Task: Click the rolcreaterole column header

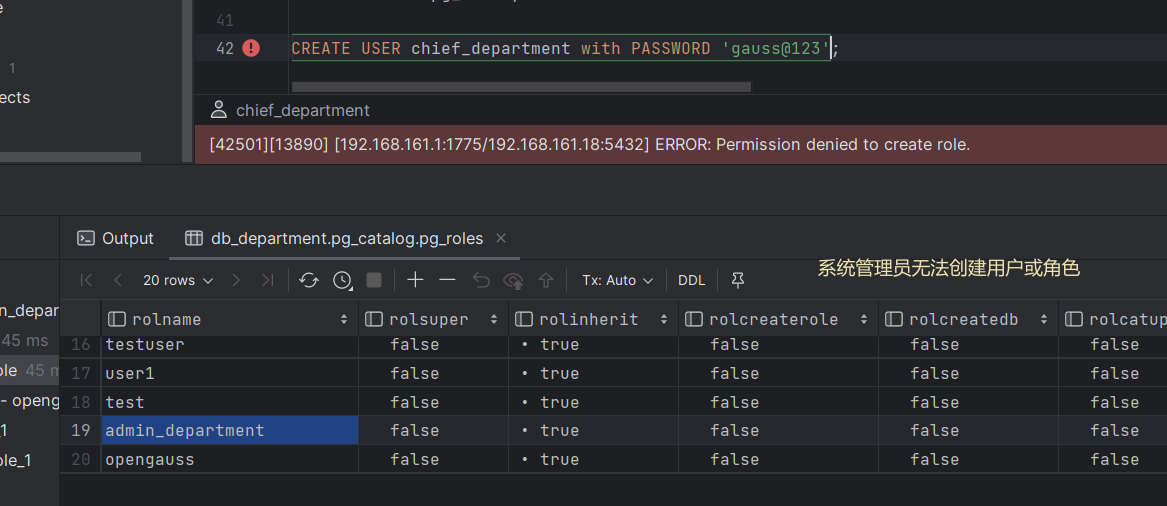Action: click(773, 320)
